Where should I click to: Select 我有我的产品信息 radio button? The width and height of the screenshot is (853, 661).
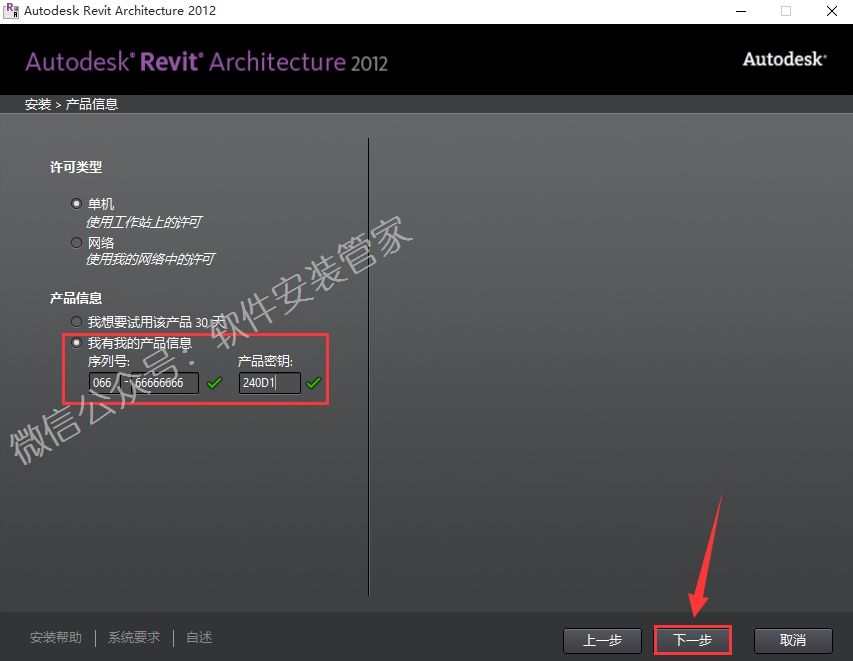coord(77,343)
